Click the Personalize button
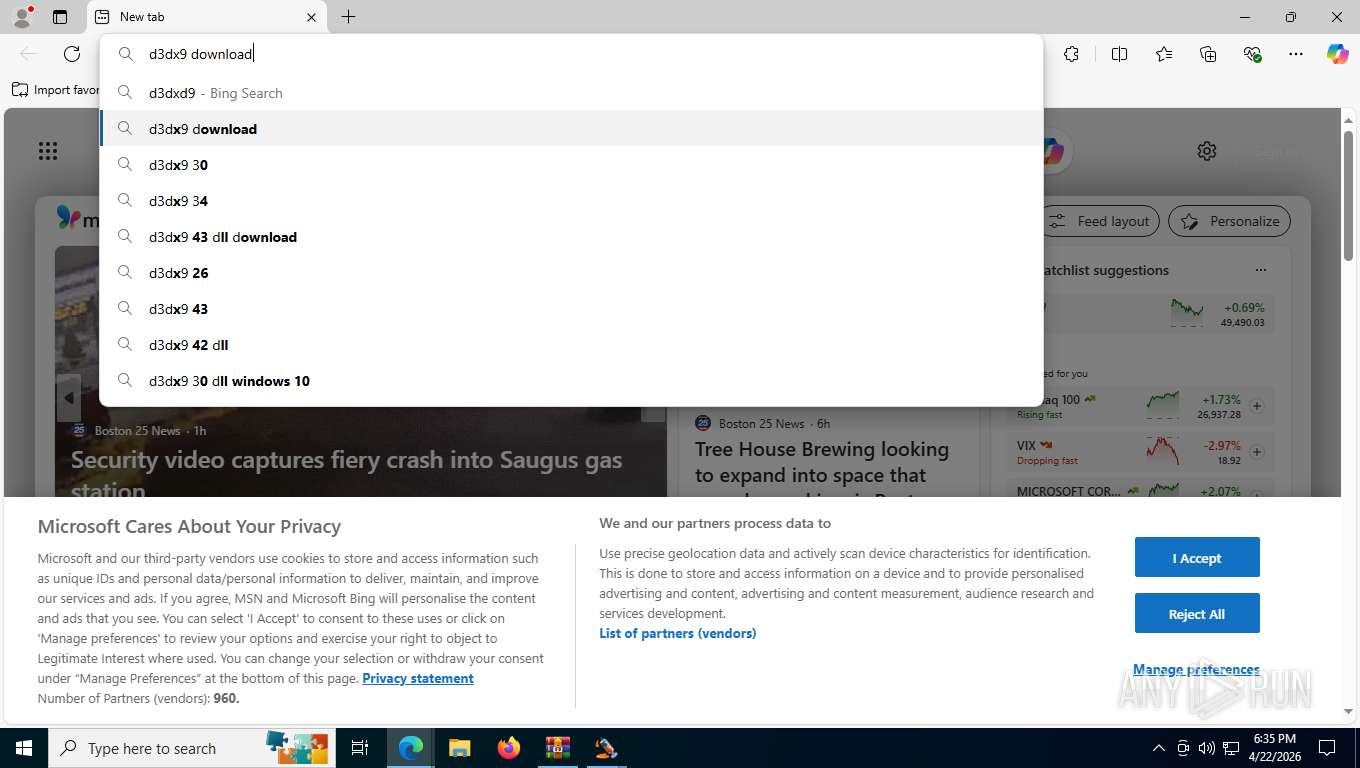This screenshot has width=1360, height=768. coord(1230,221)
